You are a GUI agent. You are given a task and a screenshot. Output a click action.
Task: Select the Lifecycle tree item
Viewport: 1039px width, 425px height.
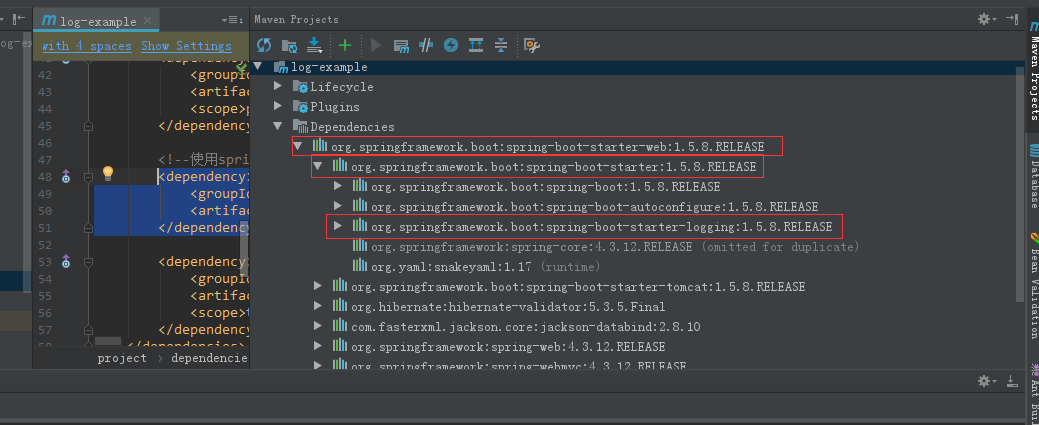click(341, 87)
